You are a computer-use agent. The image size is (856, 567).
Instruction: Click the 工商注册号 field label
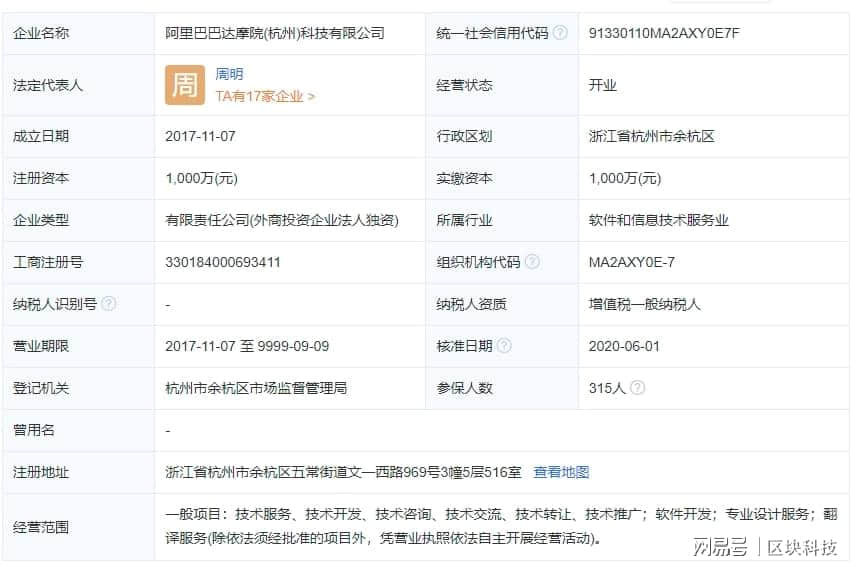tap(48, 262)
